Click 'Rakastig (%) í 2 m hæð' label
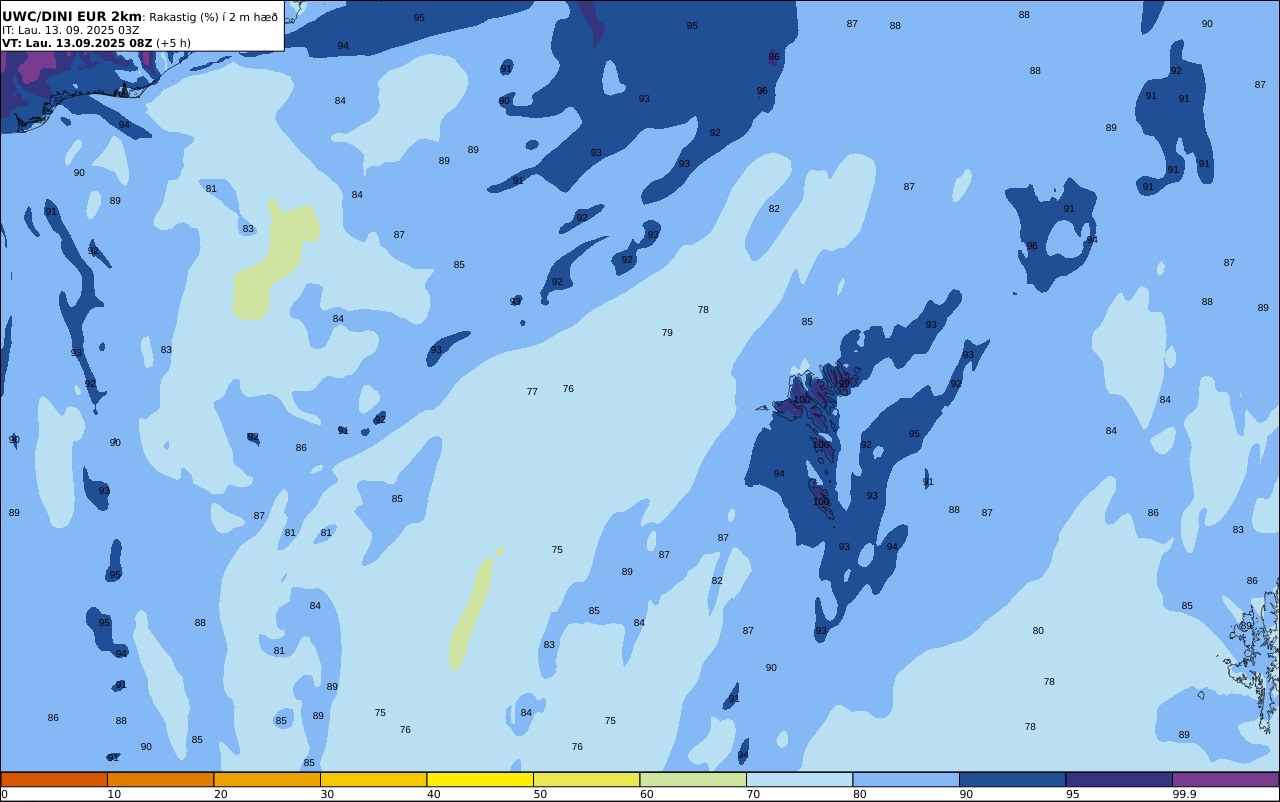 point(213,17)
